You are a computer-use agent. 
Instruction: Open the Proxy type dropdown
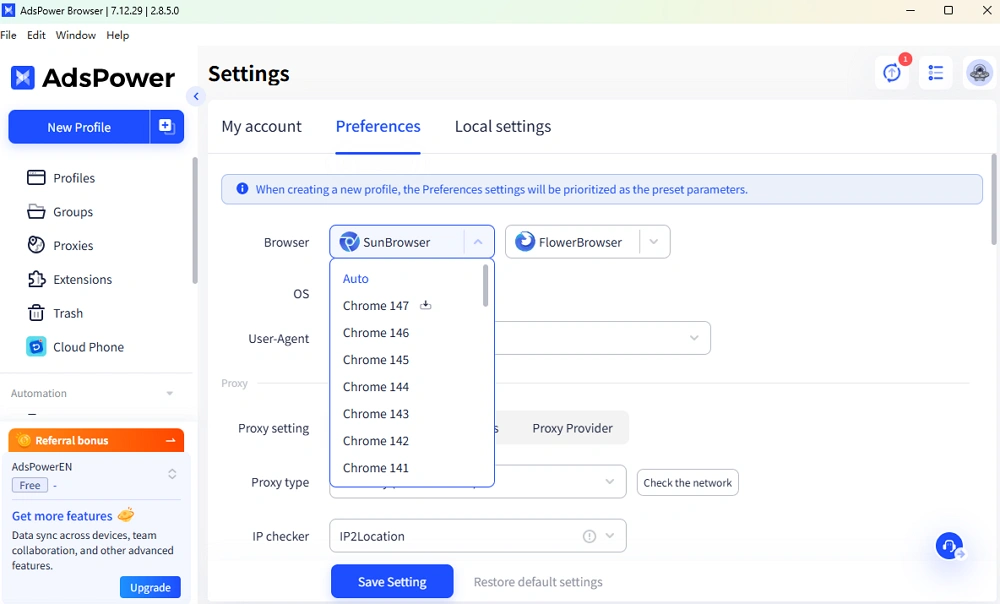point(610,482)
